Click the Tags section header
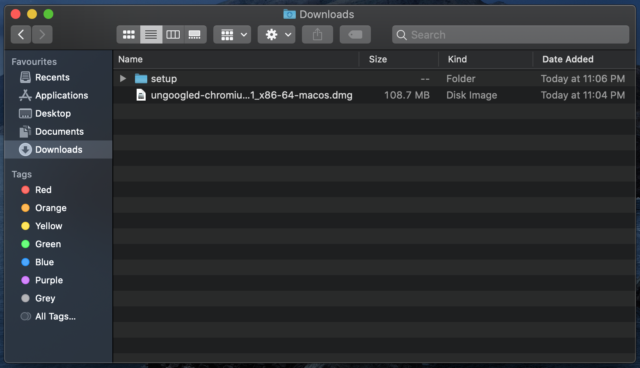 pos(22,174)
